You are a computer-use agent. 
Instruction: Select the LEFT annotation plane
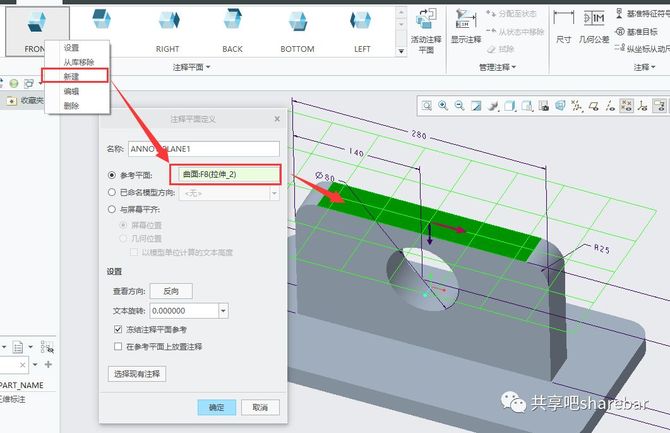tap(362, 31)
